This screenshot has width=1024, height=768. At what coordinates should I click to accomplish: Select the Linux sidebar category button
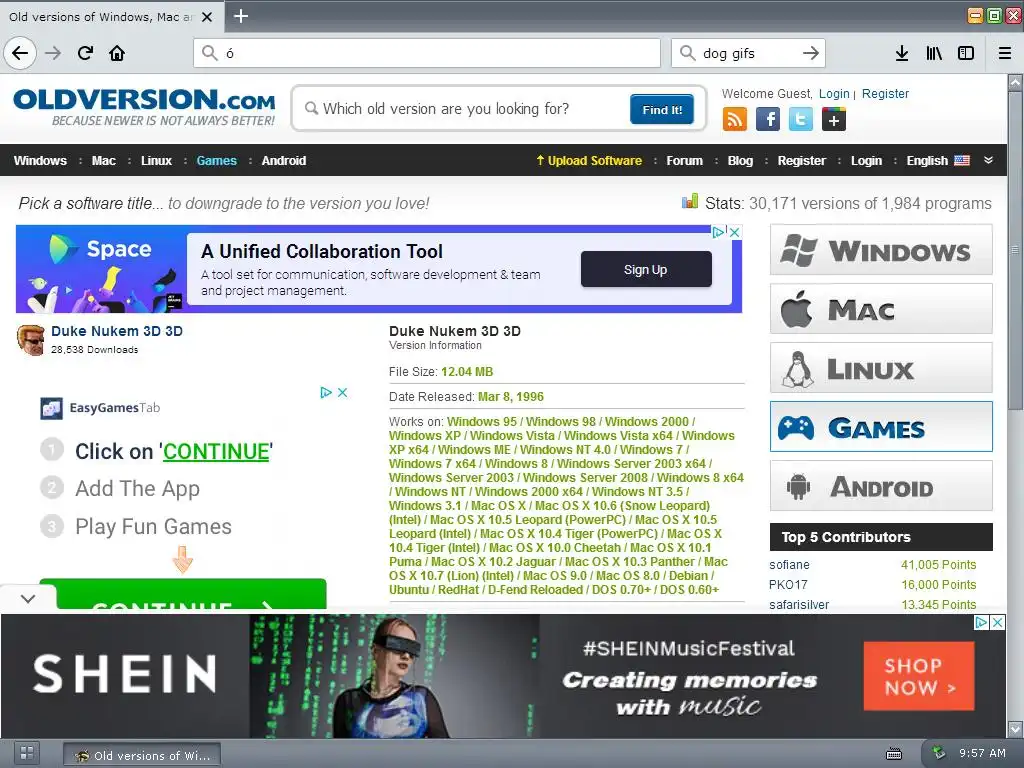click(x=881, y=368)
